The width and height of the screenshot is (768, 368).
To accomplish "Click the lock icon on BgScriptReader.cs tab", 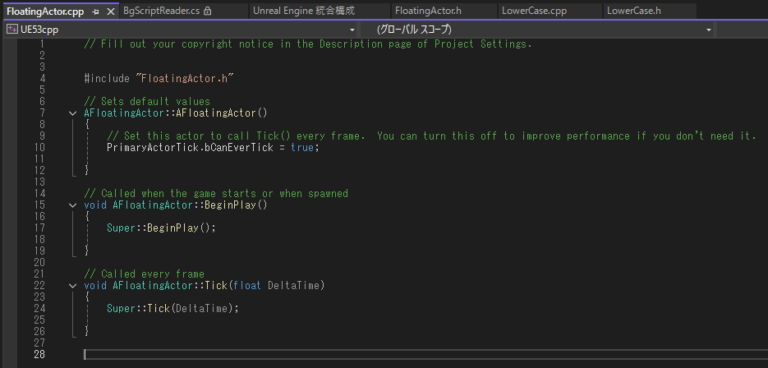I will pyautogui.click(x=207, y=11).
